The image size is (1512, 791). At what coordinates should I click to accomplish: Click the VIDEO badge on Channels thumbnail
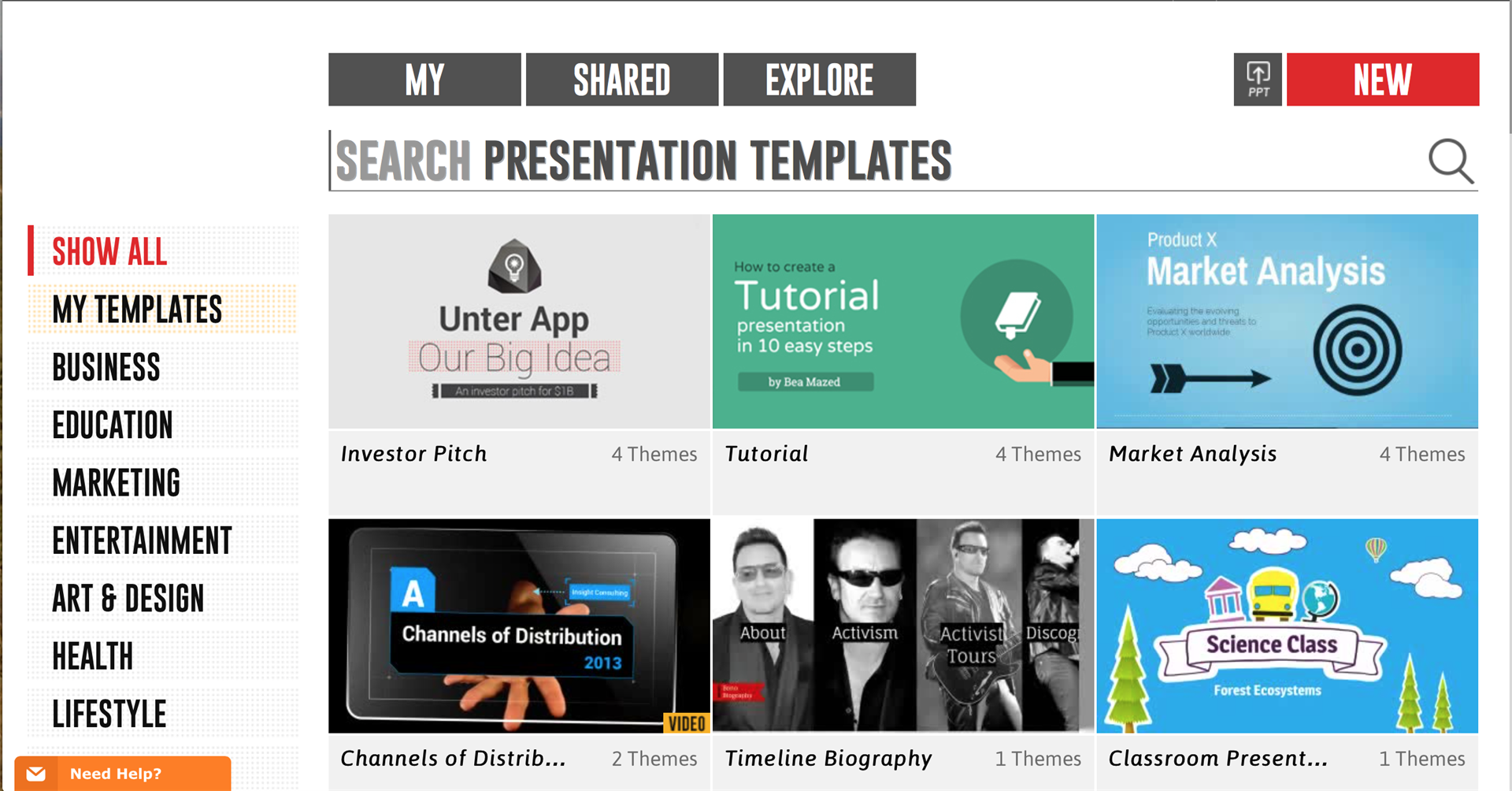click(687, 723)
